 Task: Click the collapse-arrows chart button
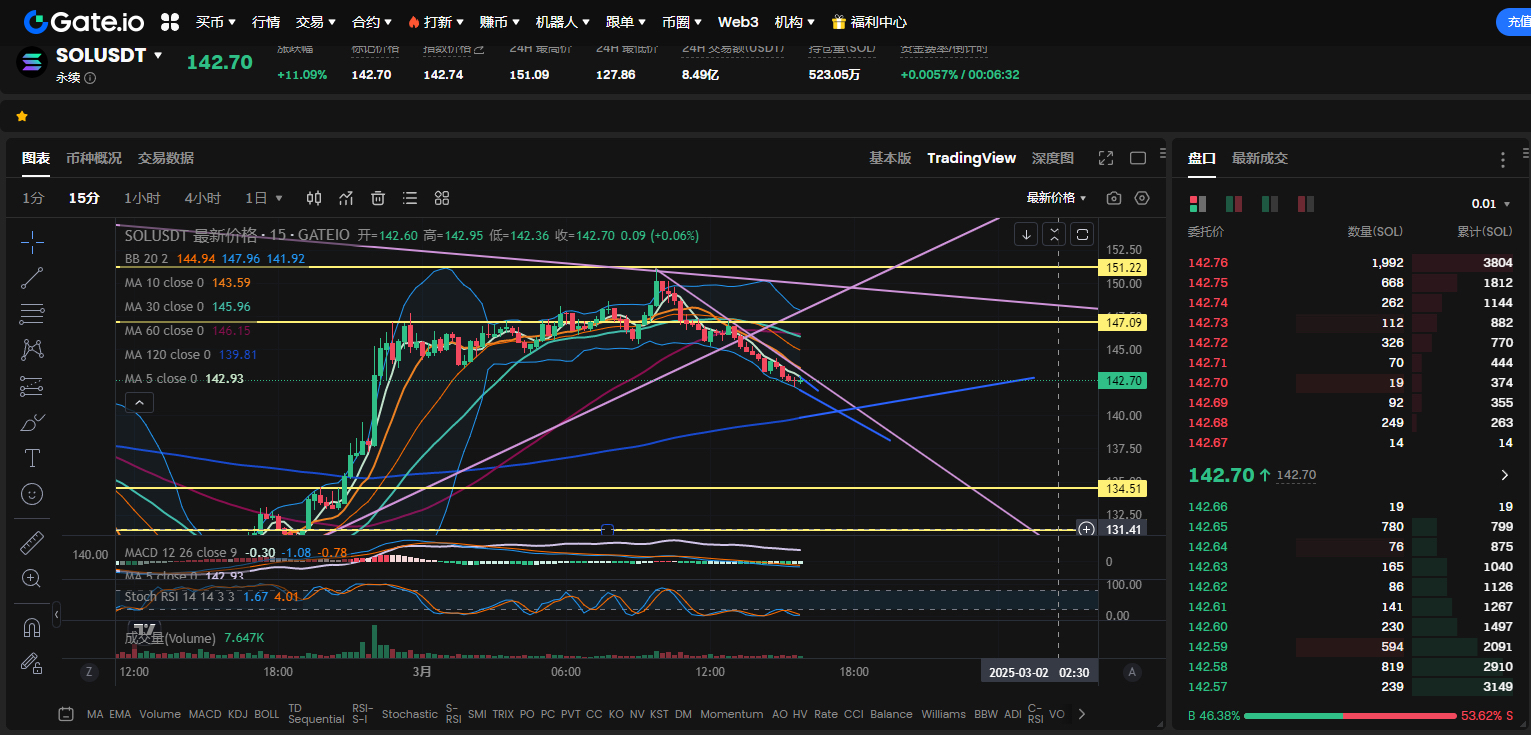1054,234
